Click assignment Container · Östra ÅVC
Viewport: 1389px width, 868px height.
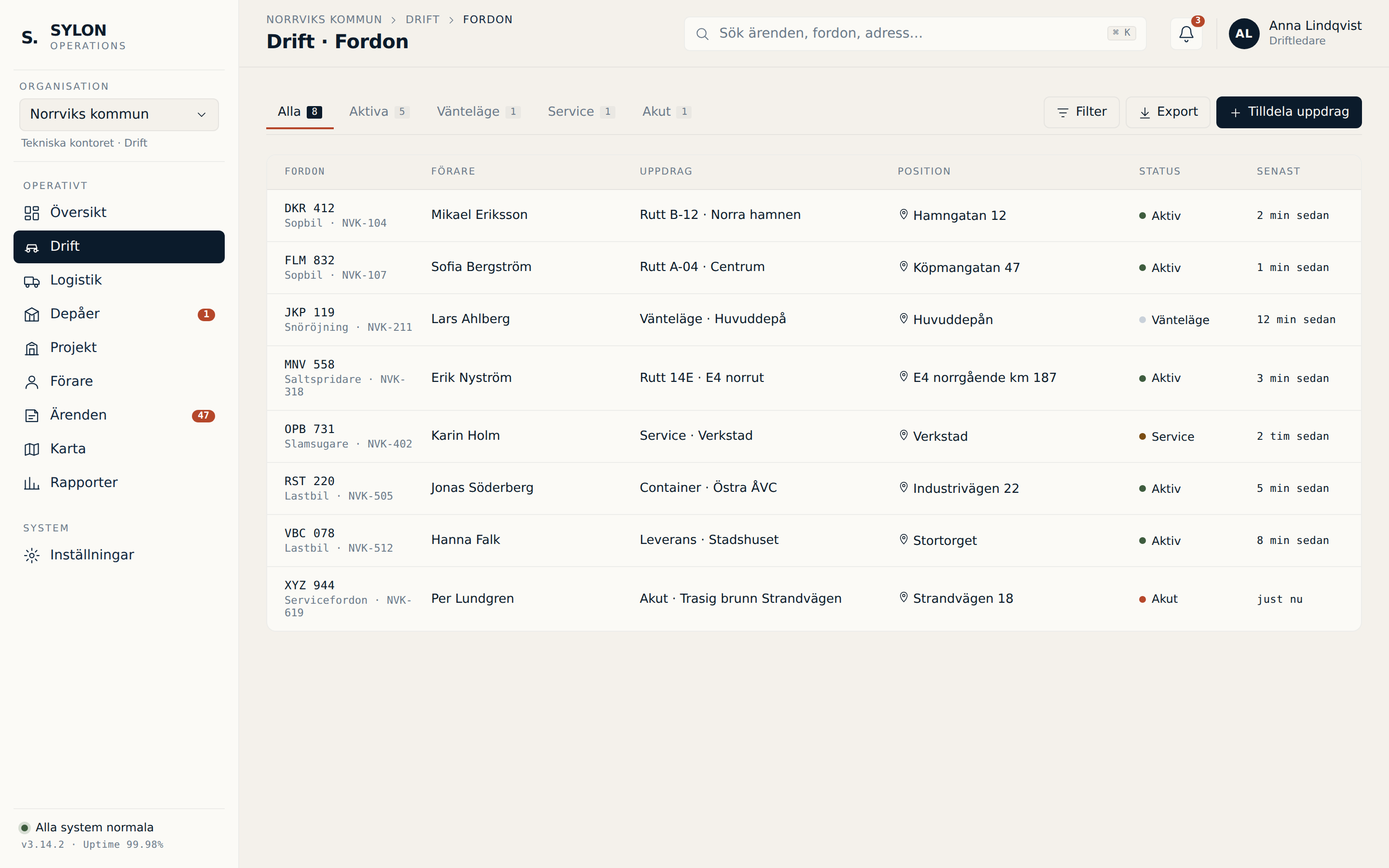coord(708,488)
